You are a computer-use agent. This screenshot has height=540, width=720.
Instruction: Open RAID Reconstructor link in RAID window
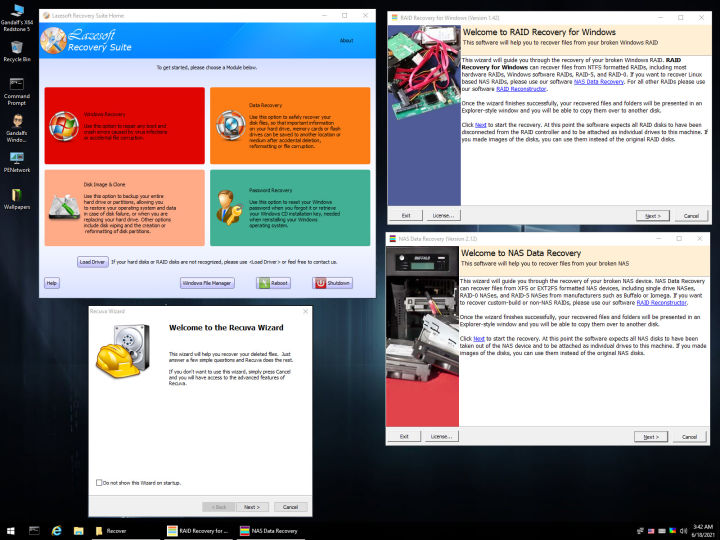[521, 89]
